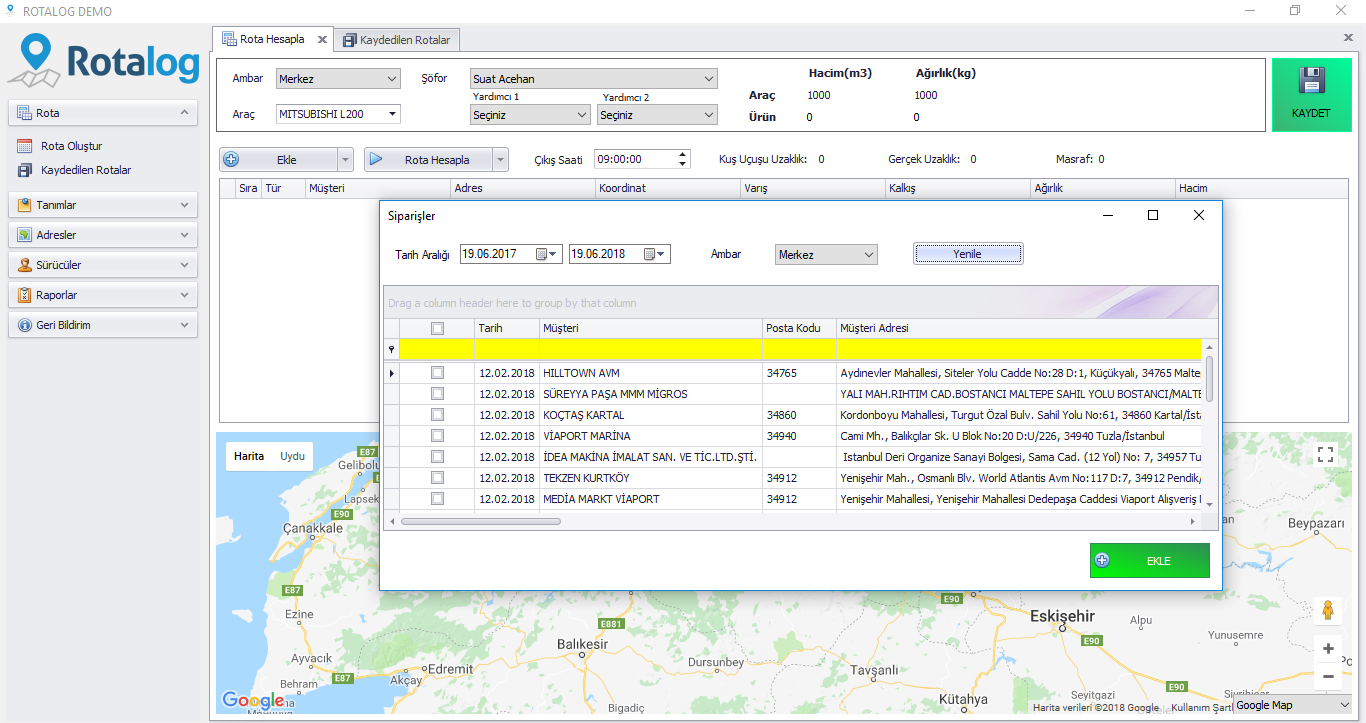The height and width of the screenshot is (723, 1366).
Task: Close the Siparişler dialog
Action: click(1199, 215)
